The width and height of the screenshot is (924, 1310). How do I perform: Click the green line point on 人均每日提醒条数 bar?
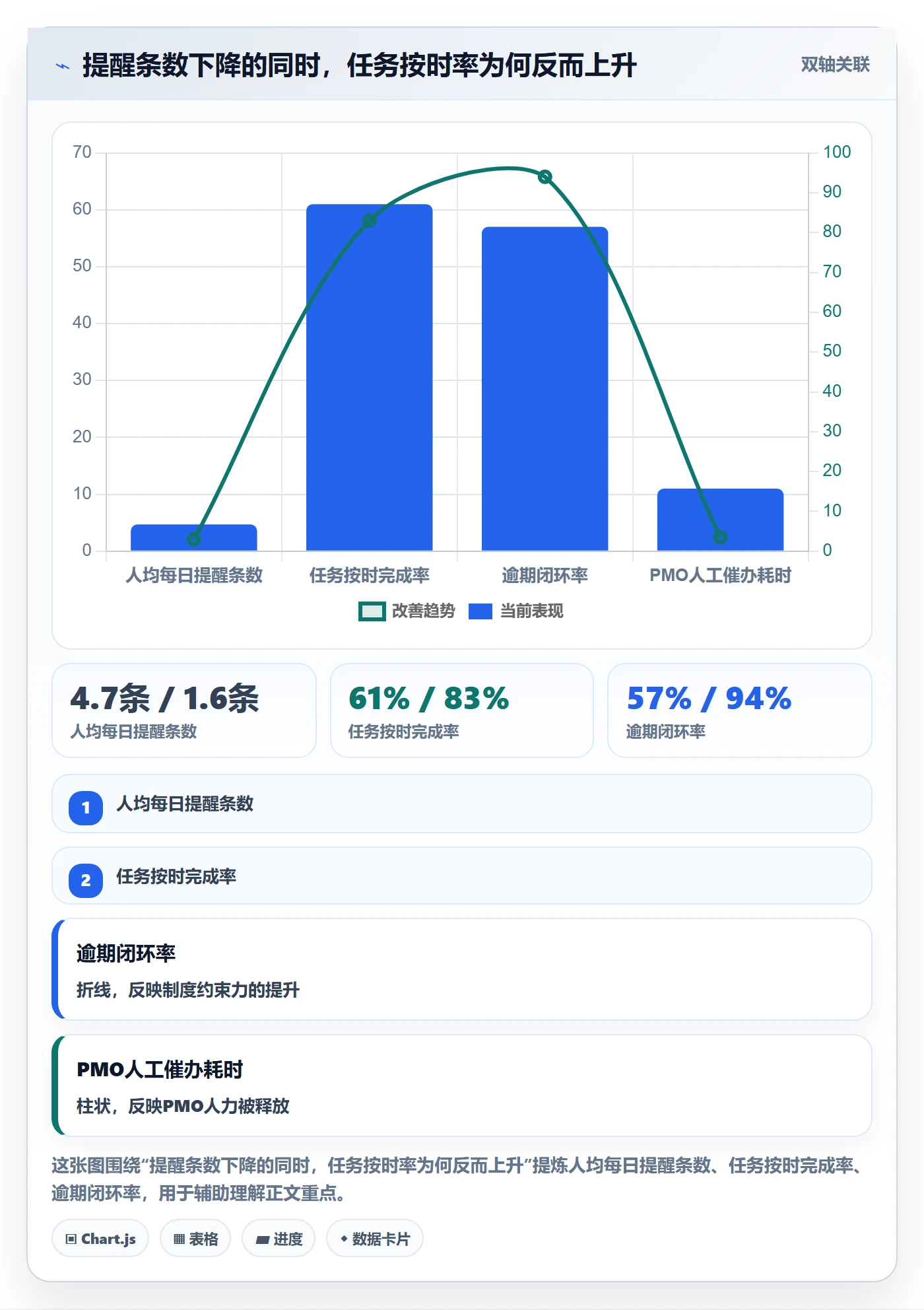194,539
